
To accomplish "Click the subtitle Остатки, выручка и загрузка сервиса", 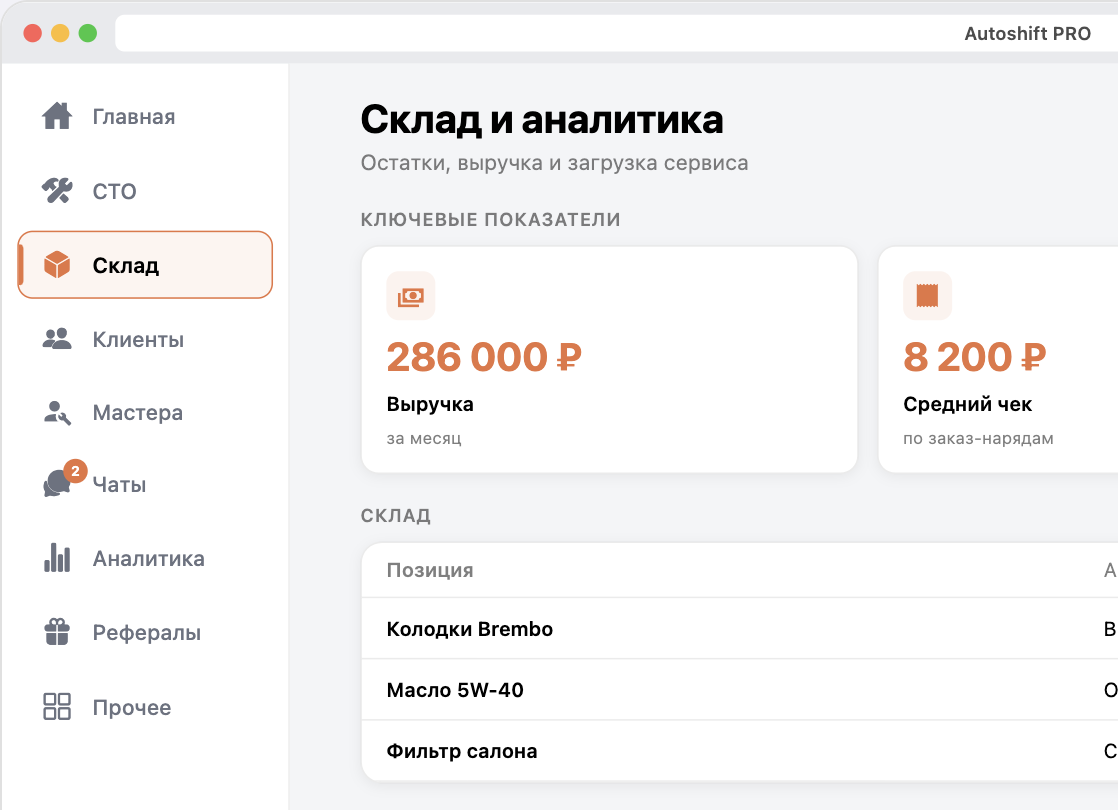I will [x=555, y=163].
